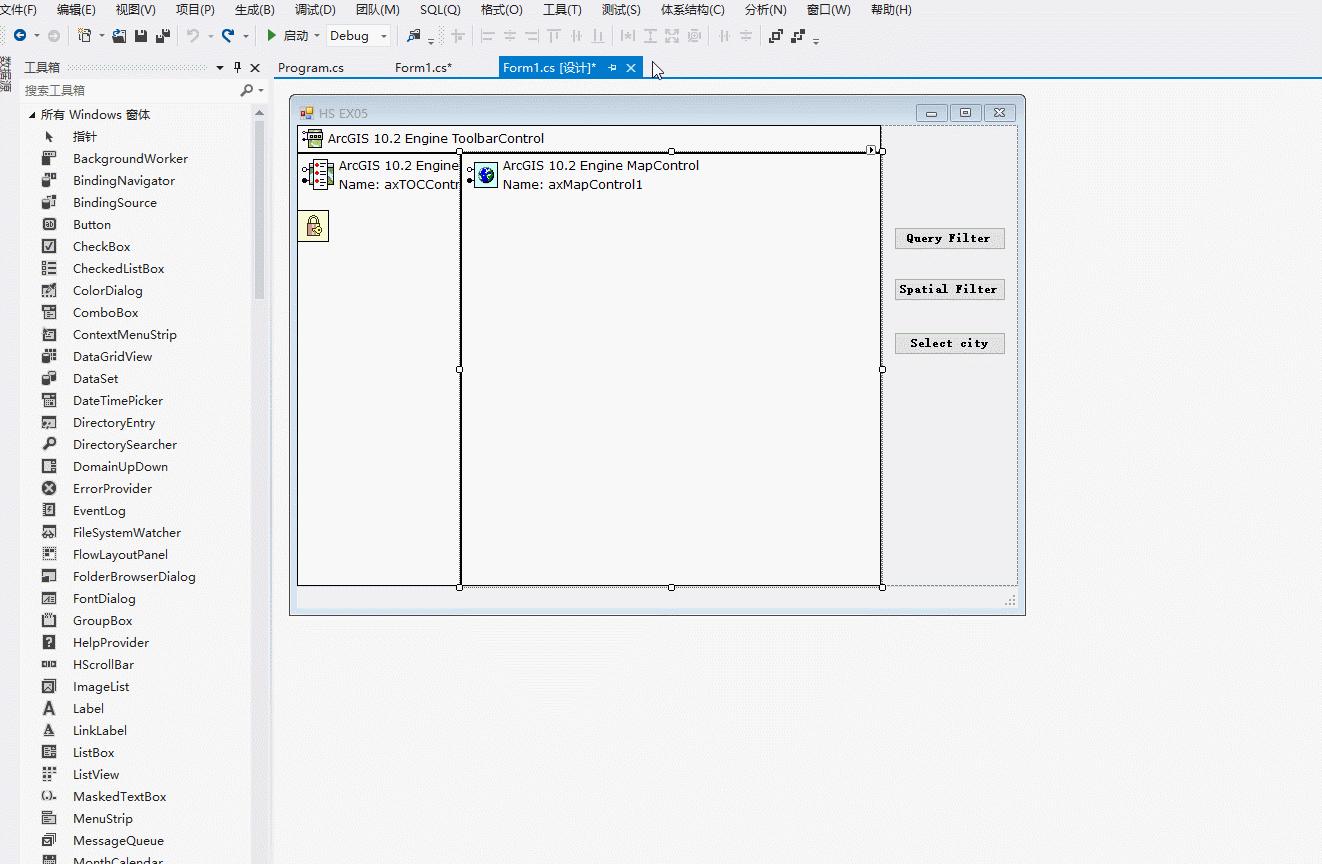Click the green start debugging button
Image resolution: width=1322 pixels, height=864 pixels.
point(271,35)
